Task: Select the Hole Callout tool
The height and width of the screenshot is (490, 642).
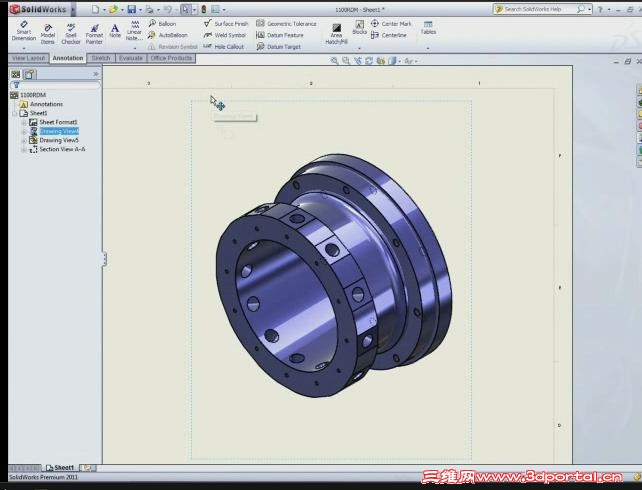Action: pyautogui.click(x=224, y=47)
